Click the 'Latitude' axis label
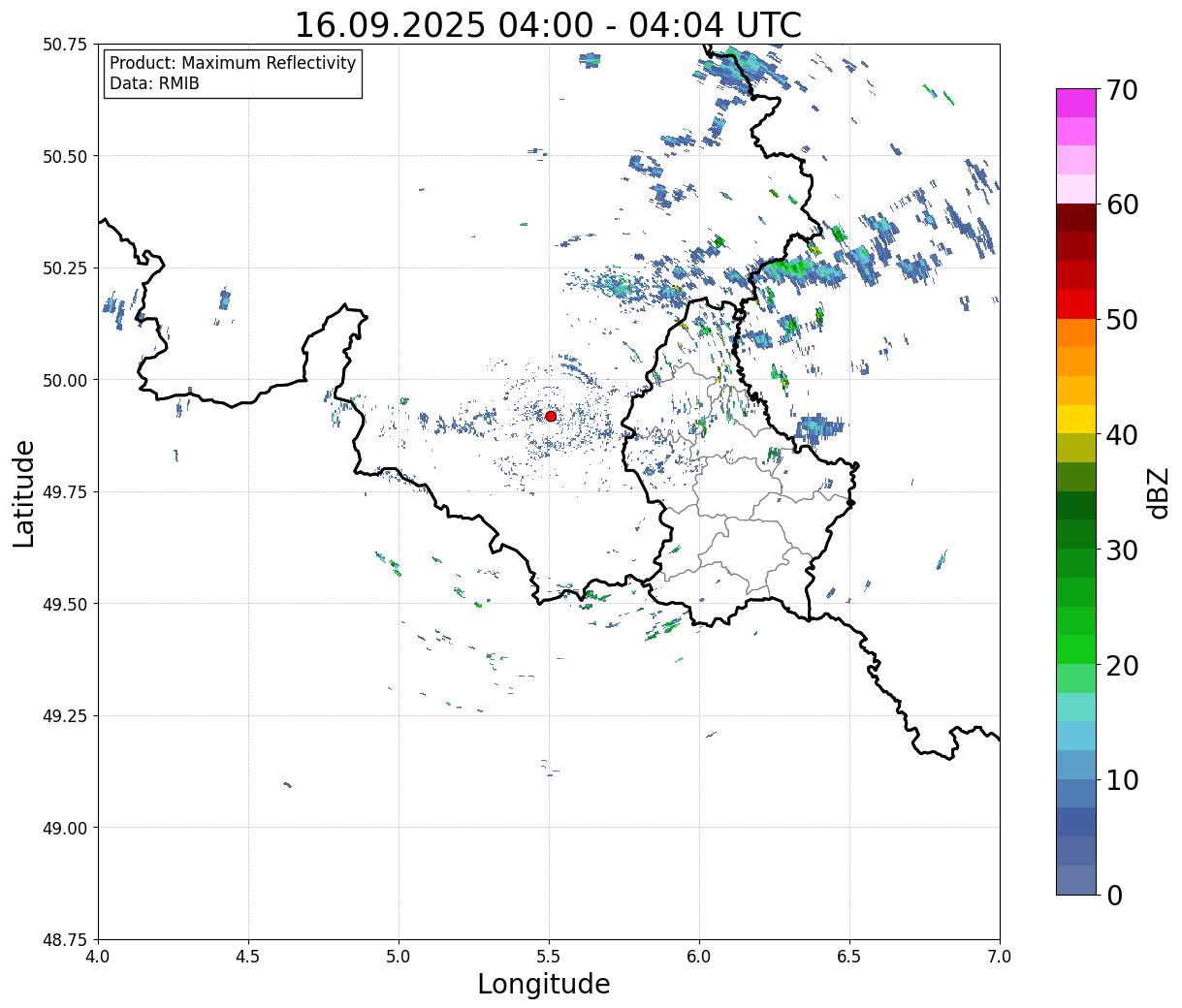1182x1008 pixels. [24, 493]
